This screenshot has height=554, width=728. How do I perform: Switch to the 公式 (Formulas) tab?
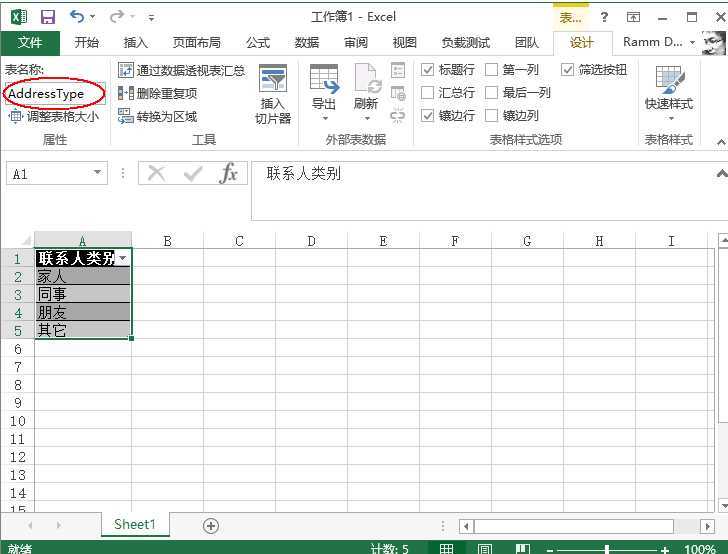[258, 43]
